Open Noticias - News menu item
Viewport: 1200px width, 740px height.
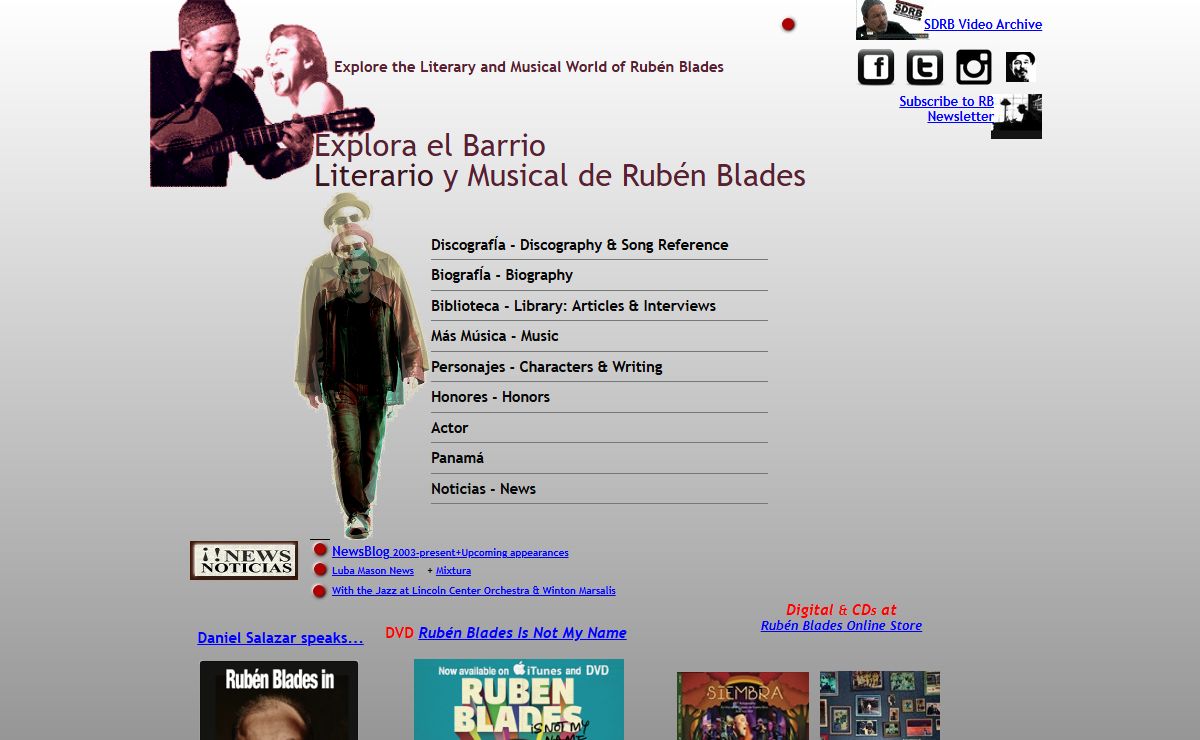tap(599, 489)
